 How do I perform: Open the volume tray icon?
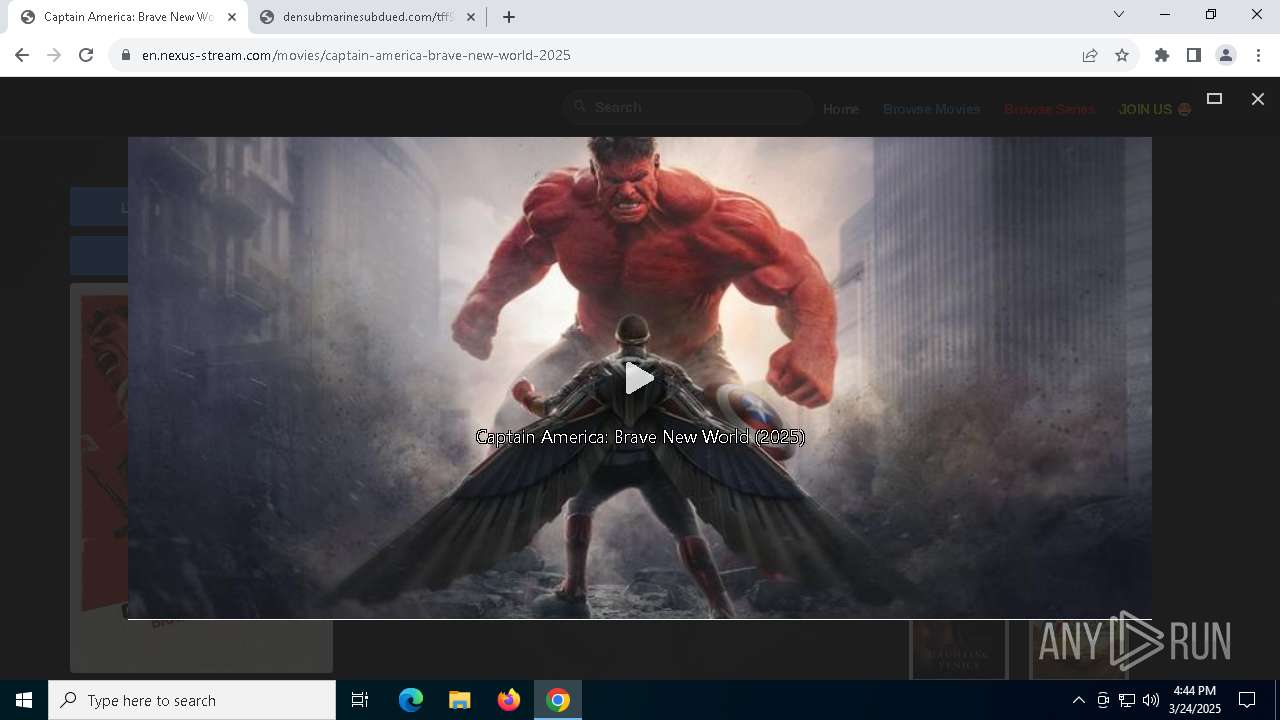pyautogui.click(x=1151, y=700)
